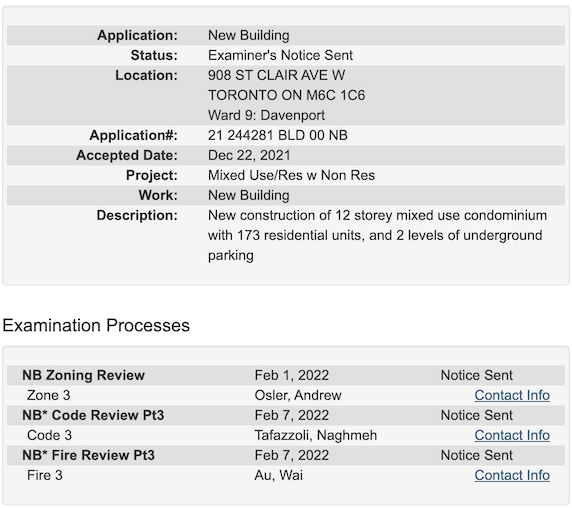Click the Zone 3 row label

click(x=49, y=395)
